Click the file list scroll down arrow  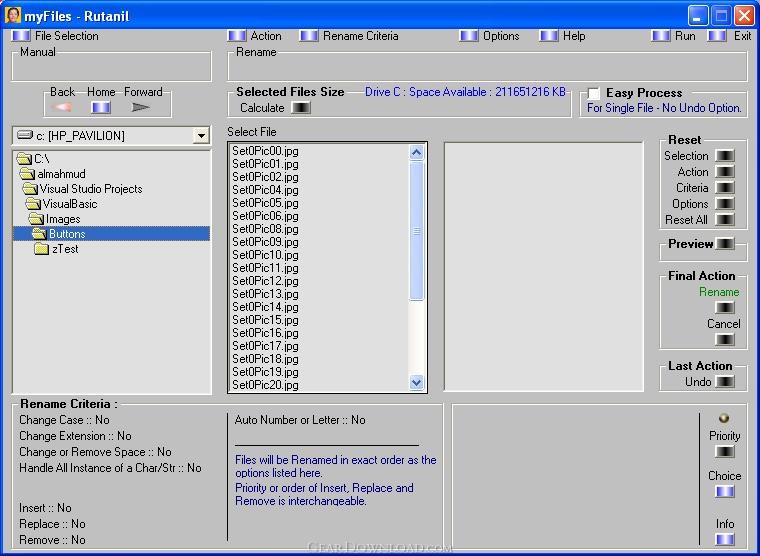(x=416, y=382)
